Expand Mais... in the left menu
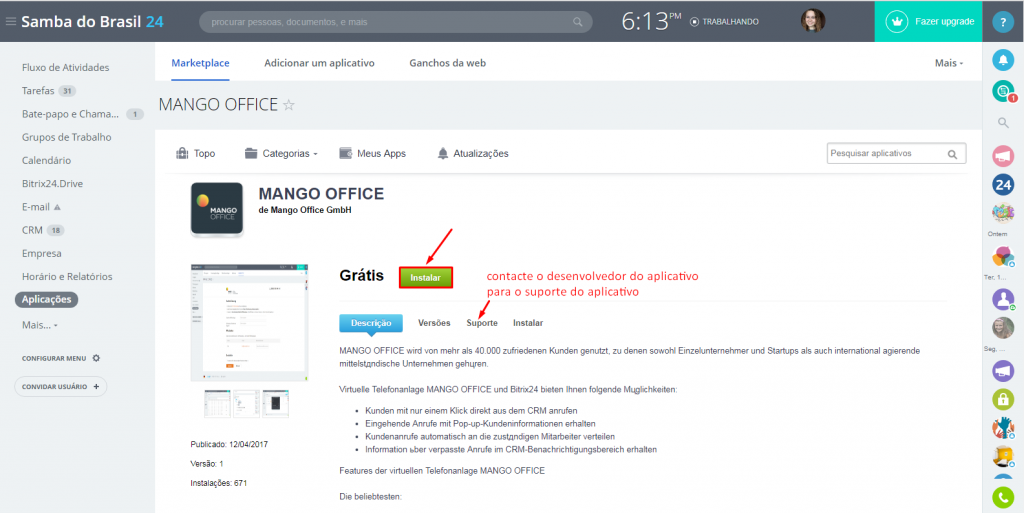This screenshot has height=513, width=1024. coord(39,324)
